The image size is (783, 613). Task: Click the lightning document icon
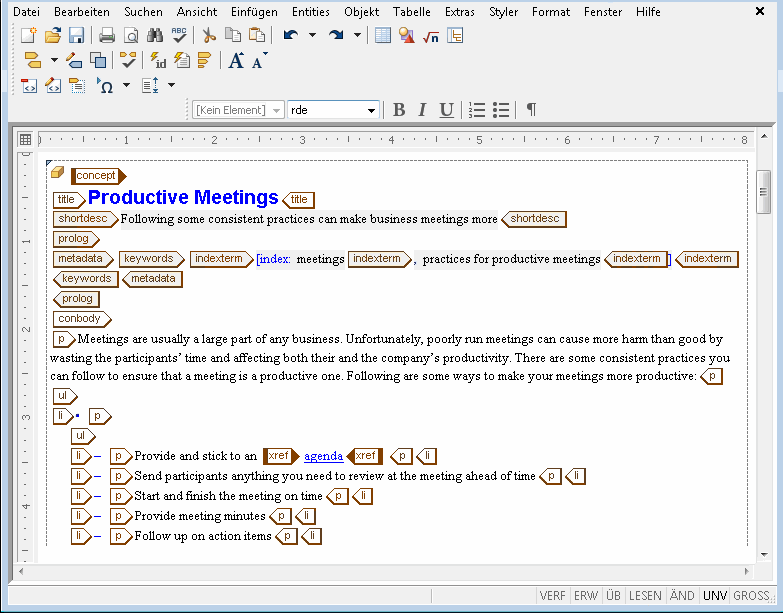coord(182,60)
